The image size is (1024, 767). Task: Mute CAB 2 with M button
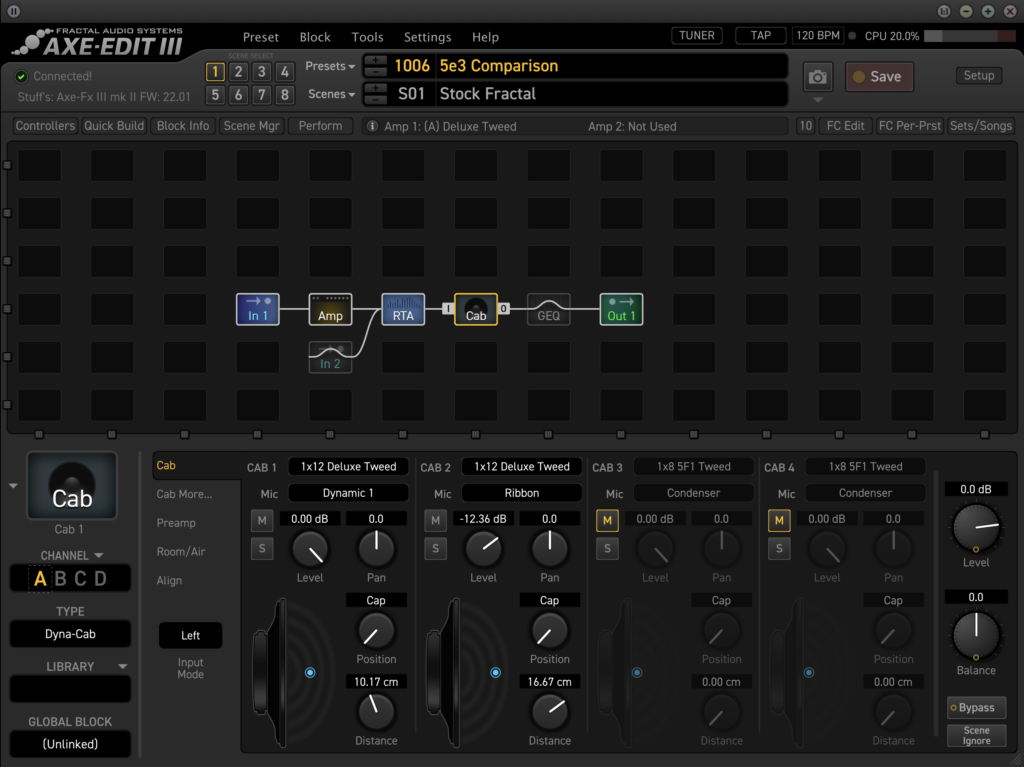coord(436,520)
